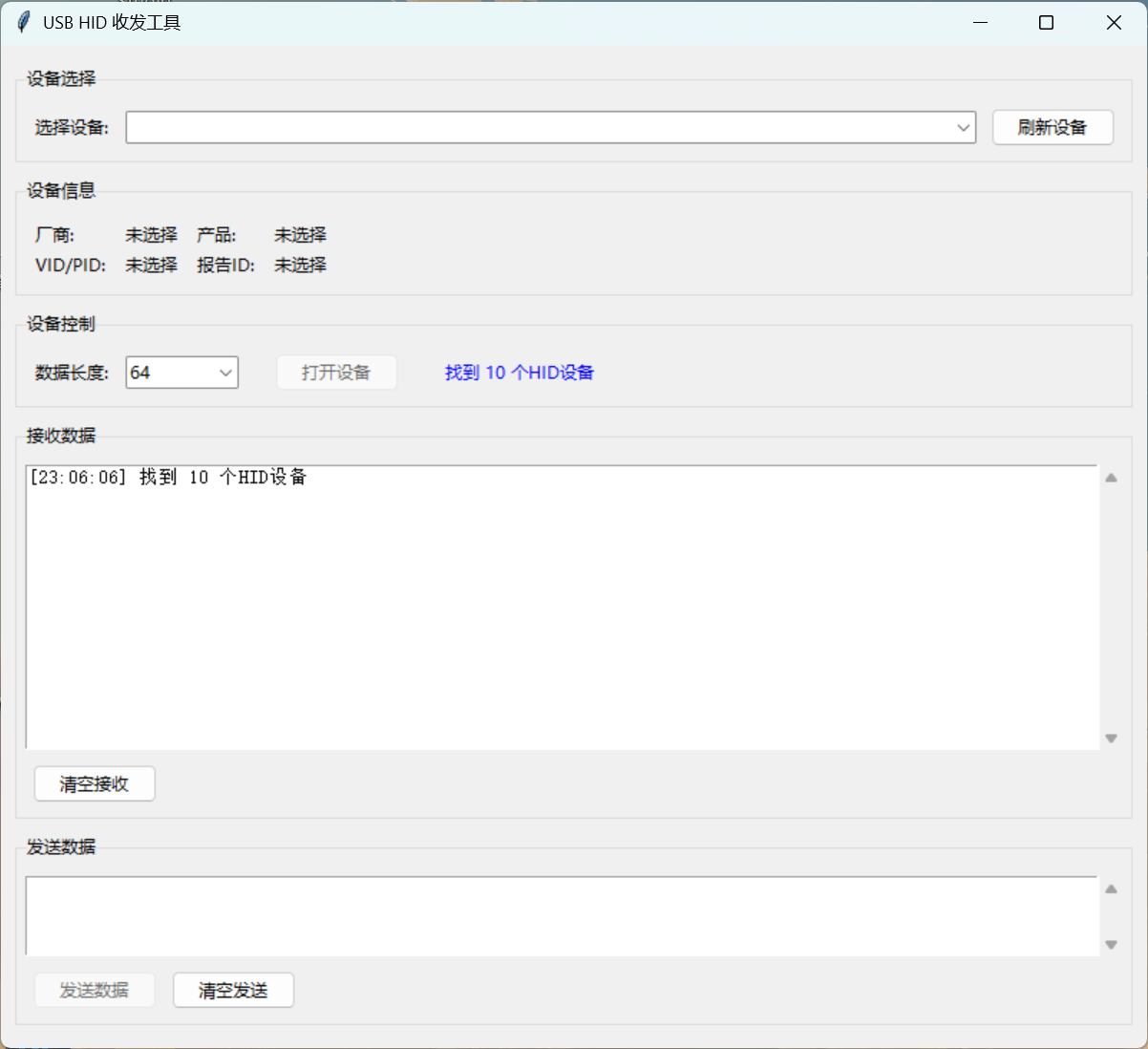Open the 选择设备 device dropdown
This screenshot has width=1148, height=1049.
[551, 127]
